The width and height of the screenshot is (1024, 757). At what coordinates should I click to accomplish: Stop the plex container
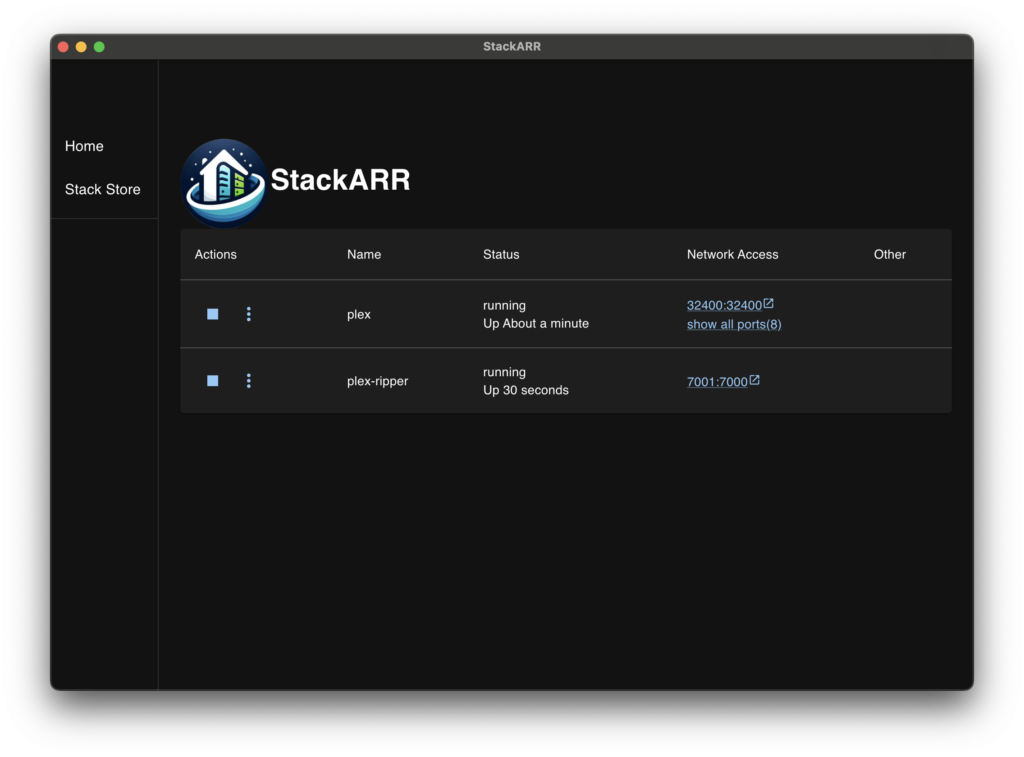click(213, 314)
